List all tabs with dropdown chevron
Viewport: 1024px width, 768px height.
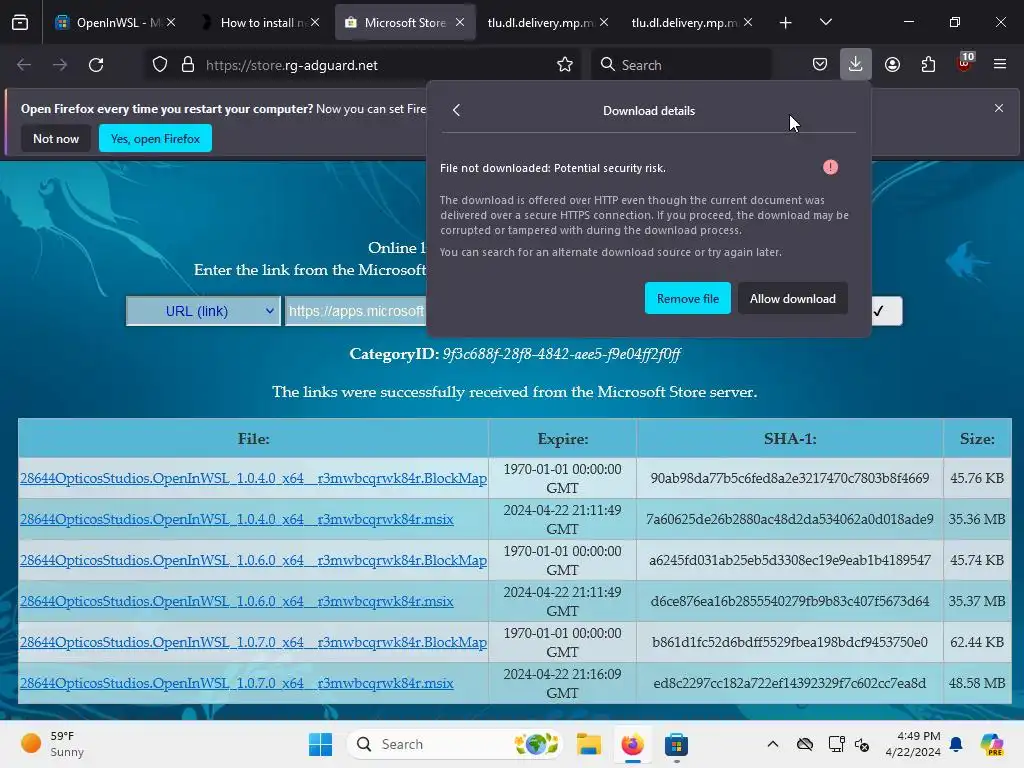pos(825,23)
